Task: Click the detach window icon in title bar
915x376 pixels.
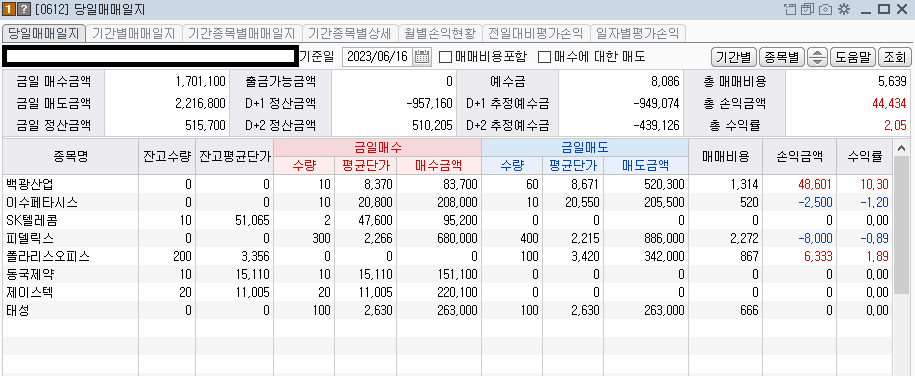Action: pos(790,9)
